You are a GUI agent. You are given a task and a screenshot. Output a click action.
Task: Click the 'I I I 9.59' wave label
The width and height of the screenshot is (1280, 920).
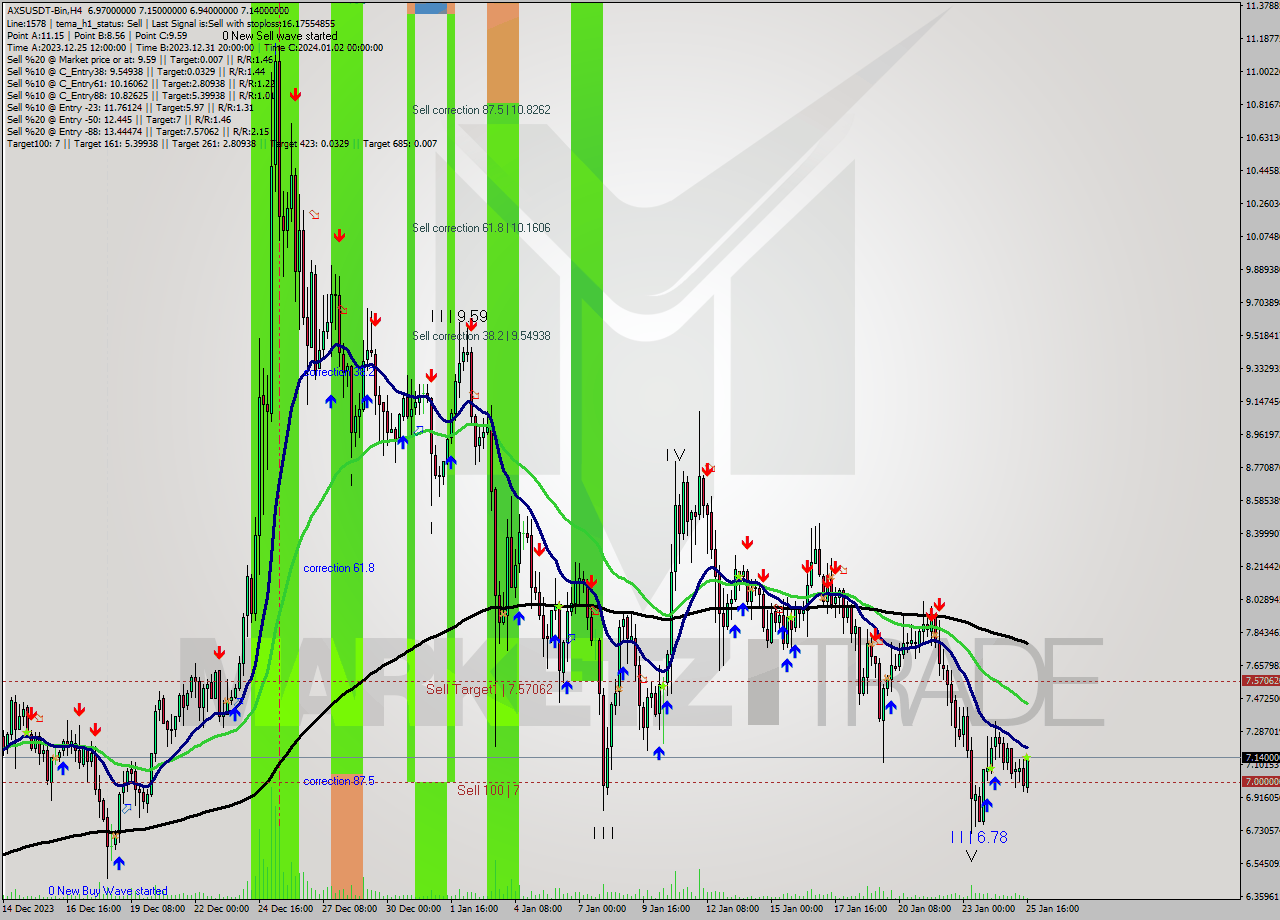[x=459, y=316]
